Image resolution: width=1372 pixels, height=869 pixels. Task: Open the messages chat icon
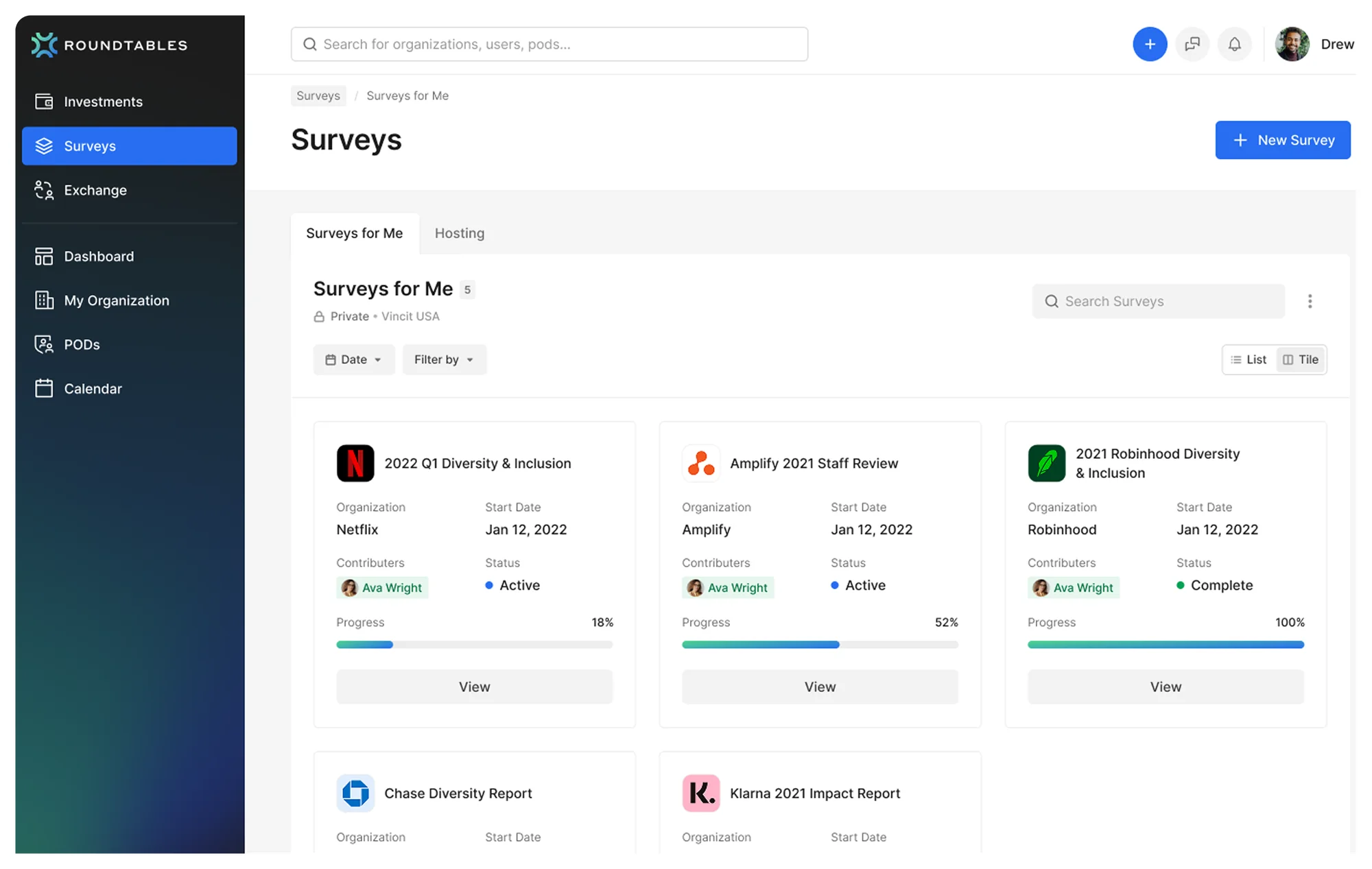1192,44
